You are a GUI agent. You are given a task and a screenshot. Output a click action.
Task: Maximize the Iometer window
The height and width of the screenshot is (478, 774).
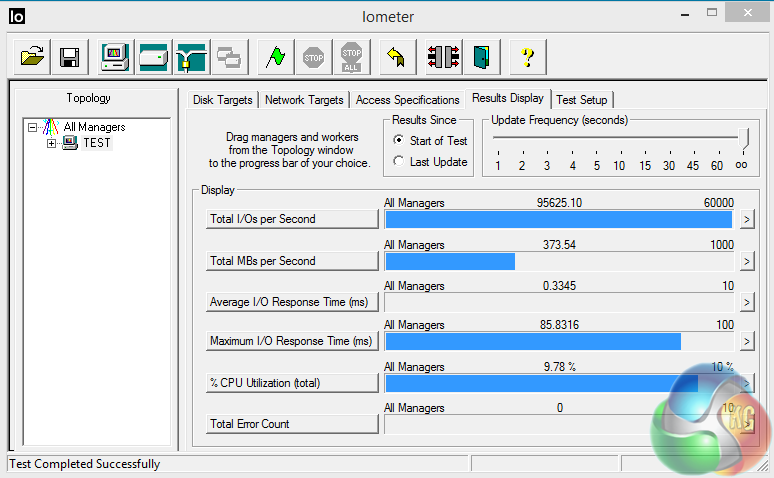click(x=712, y=13)
